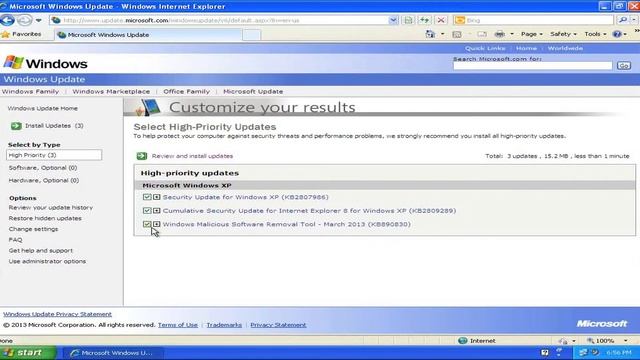This screenshot has width=640, height=360.
Task: Open footer Privacy Statement link
Action: point(278,325)
